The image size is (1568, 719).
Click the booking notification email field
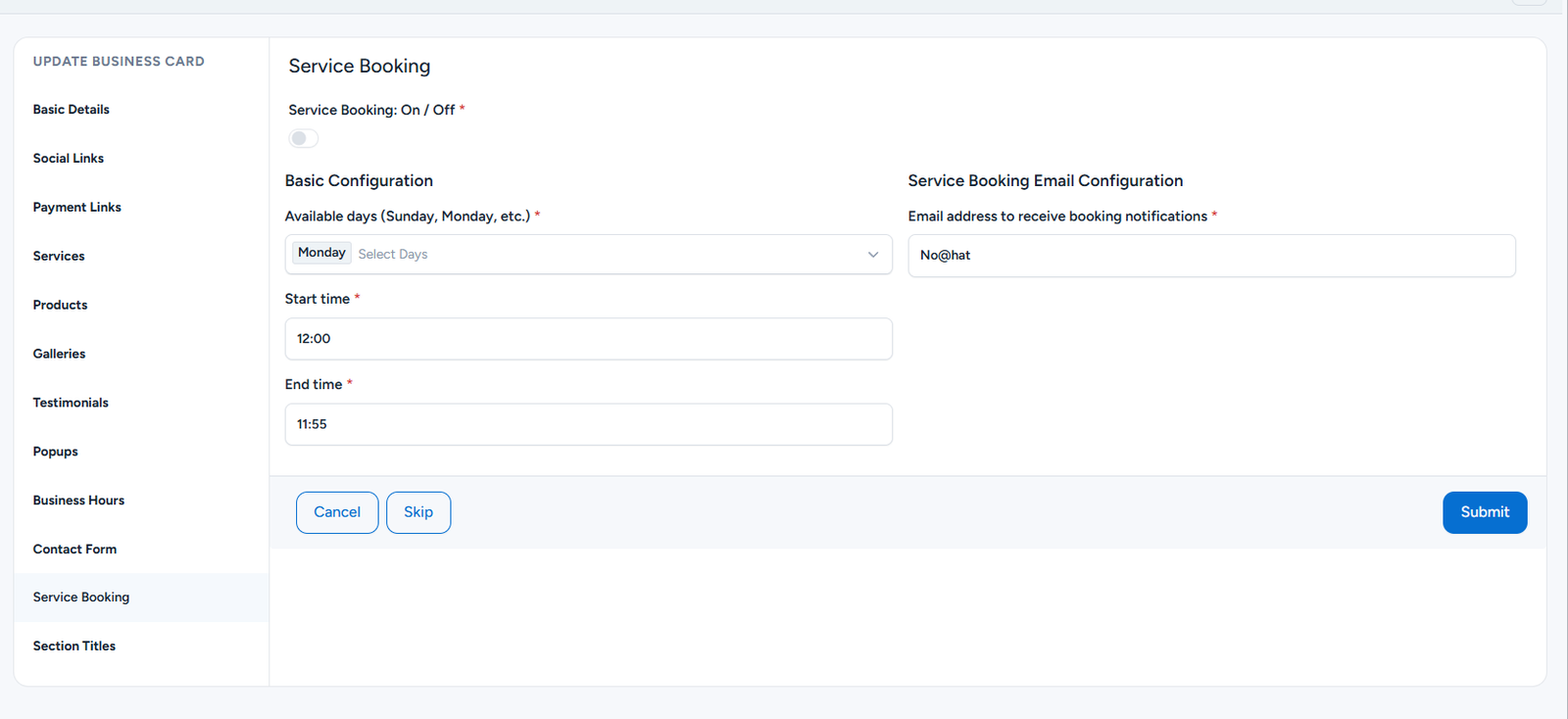click(1210, 256)
